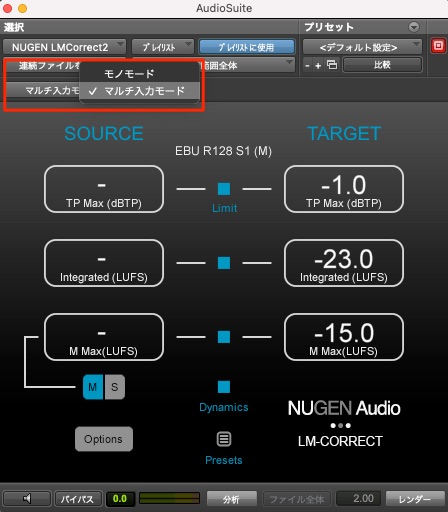
Task: Click the ファイル全体 button
Action: (296, 498)
